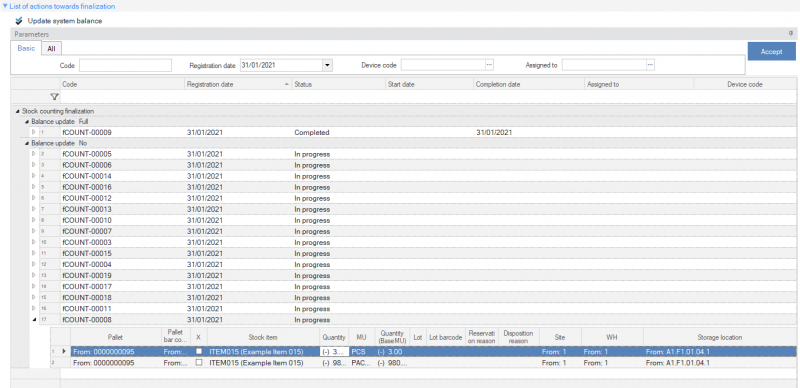
Task: Expand row fCOUNT-00014
Action: click(34, 176)
